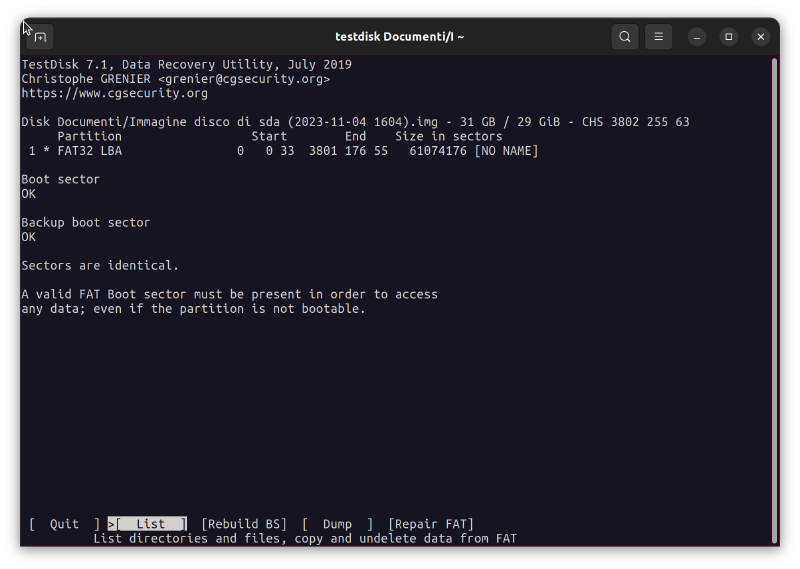The width and height of the screenshot is (800, 569).
Task: Minimize the terminal window
Action: 697,37
